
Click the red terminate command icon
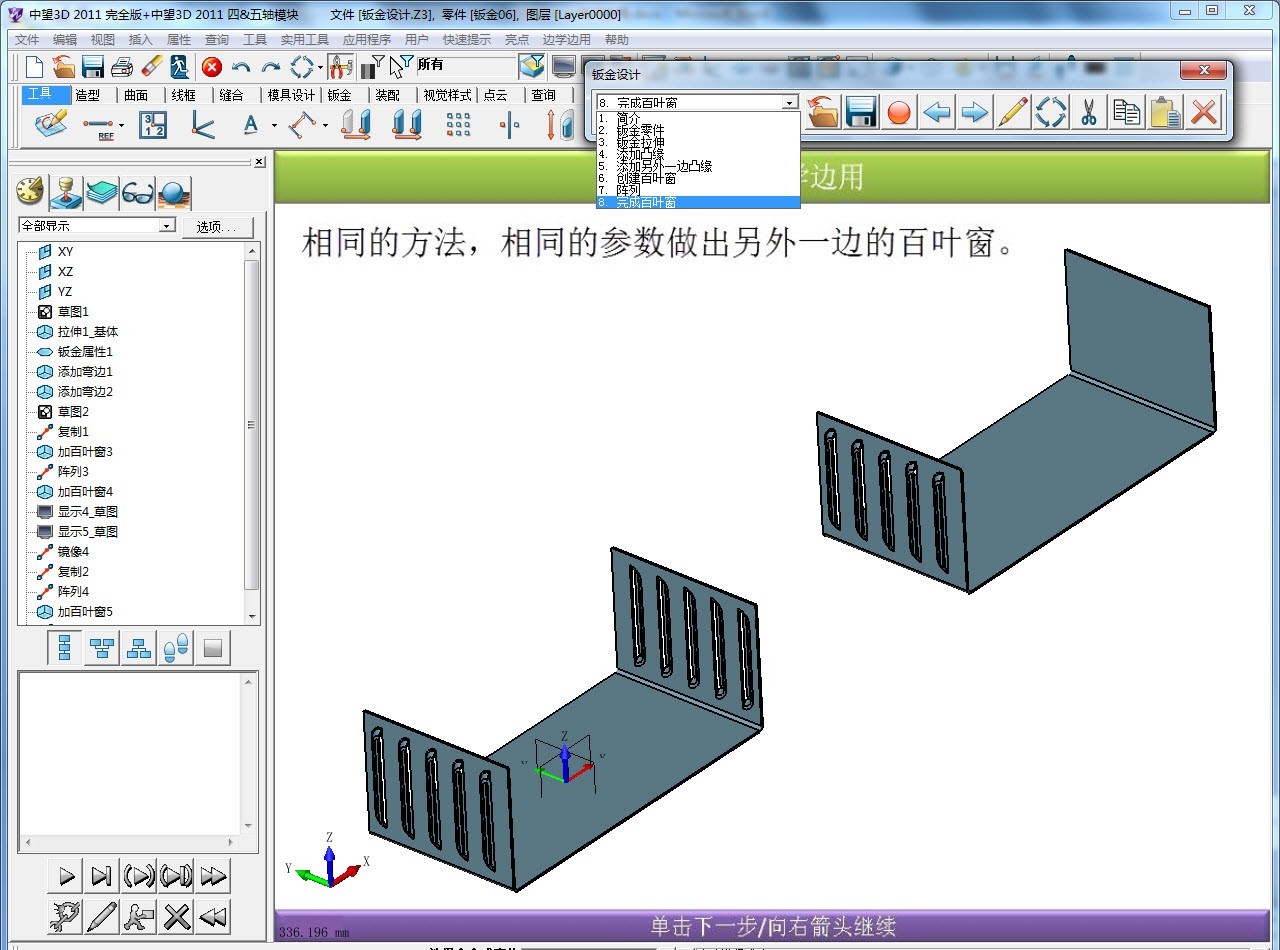pos(211,67)
